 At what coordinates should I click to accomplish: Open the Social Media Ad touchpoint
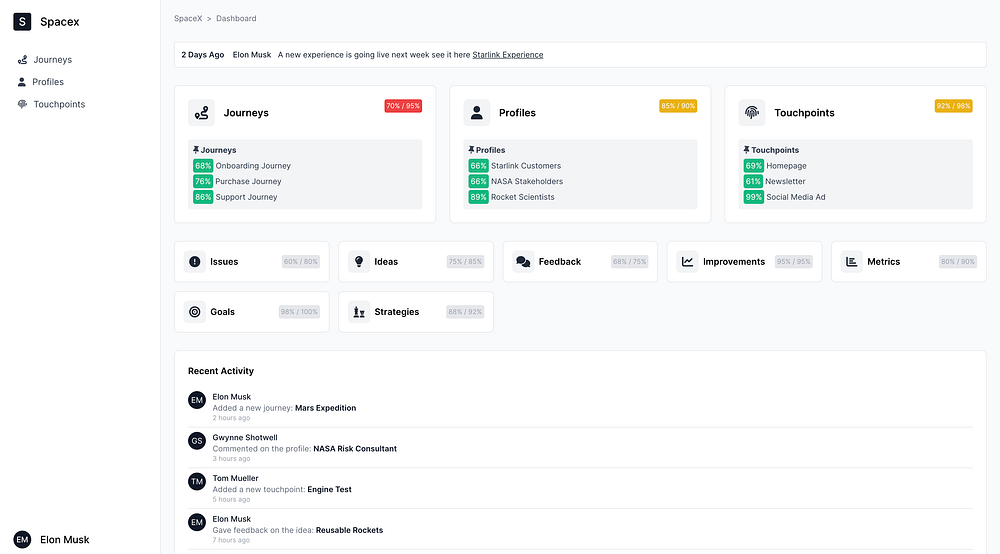[x=796, y=197]
